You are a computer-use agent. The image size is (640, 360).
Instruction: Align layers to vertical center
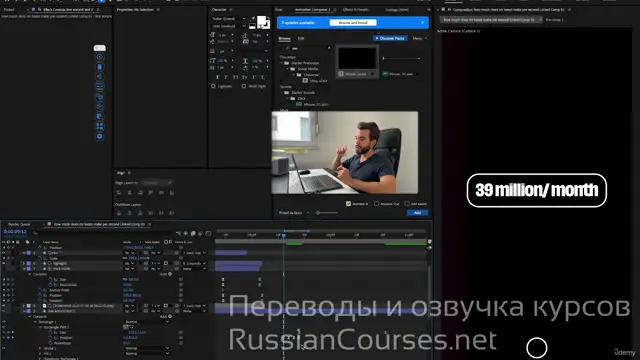[161, 193]
